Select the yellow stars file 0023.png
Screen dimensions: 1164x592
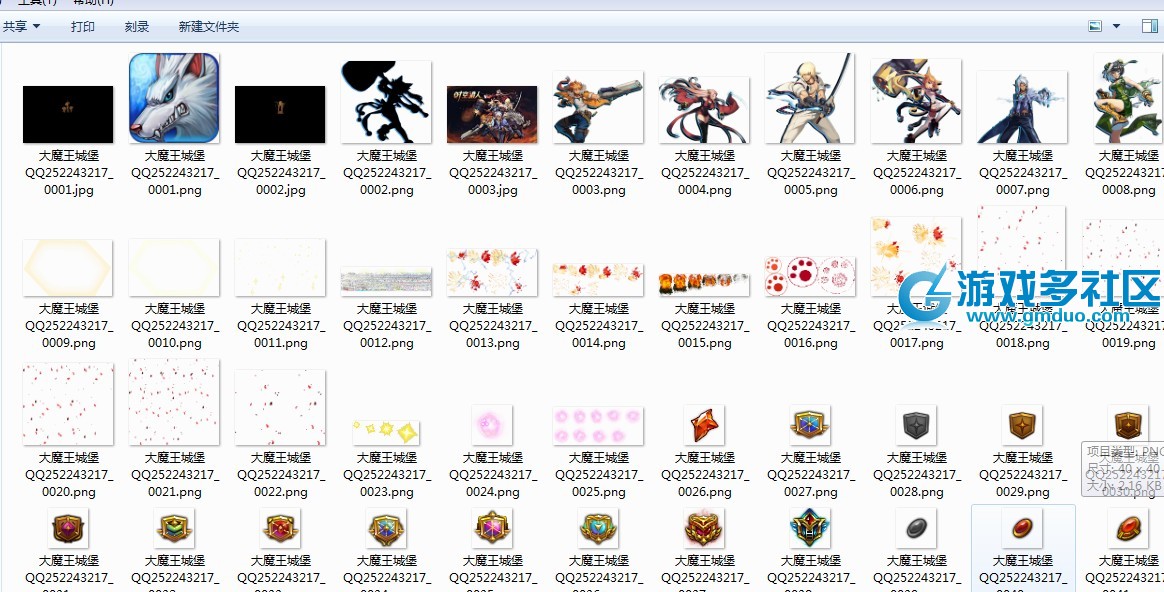386,432
